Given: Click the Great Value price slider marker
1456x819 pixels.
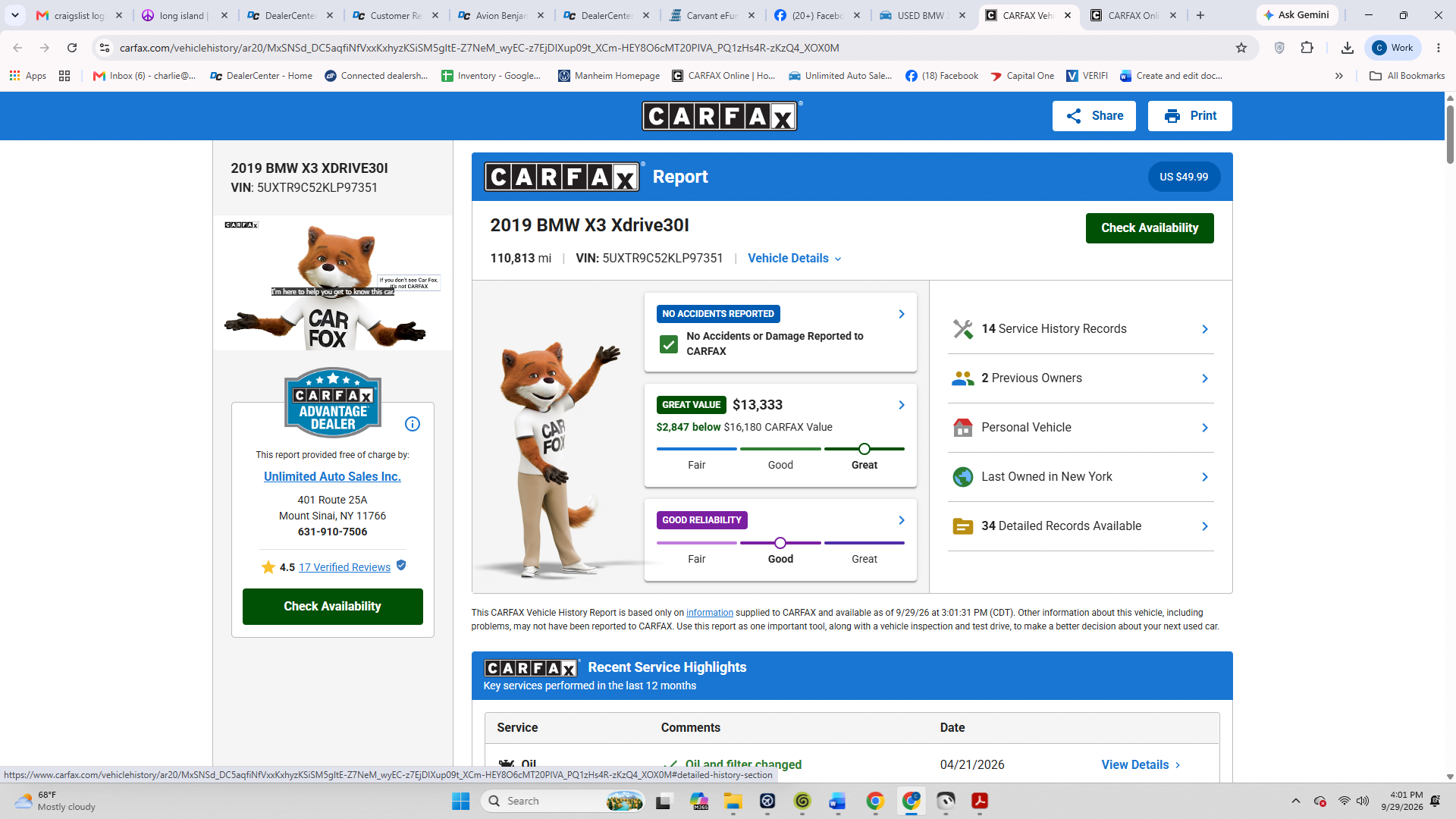Looking at the screenshot, I should tap(864, 449).
